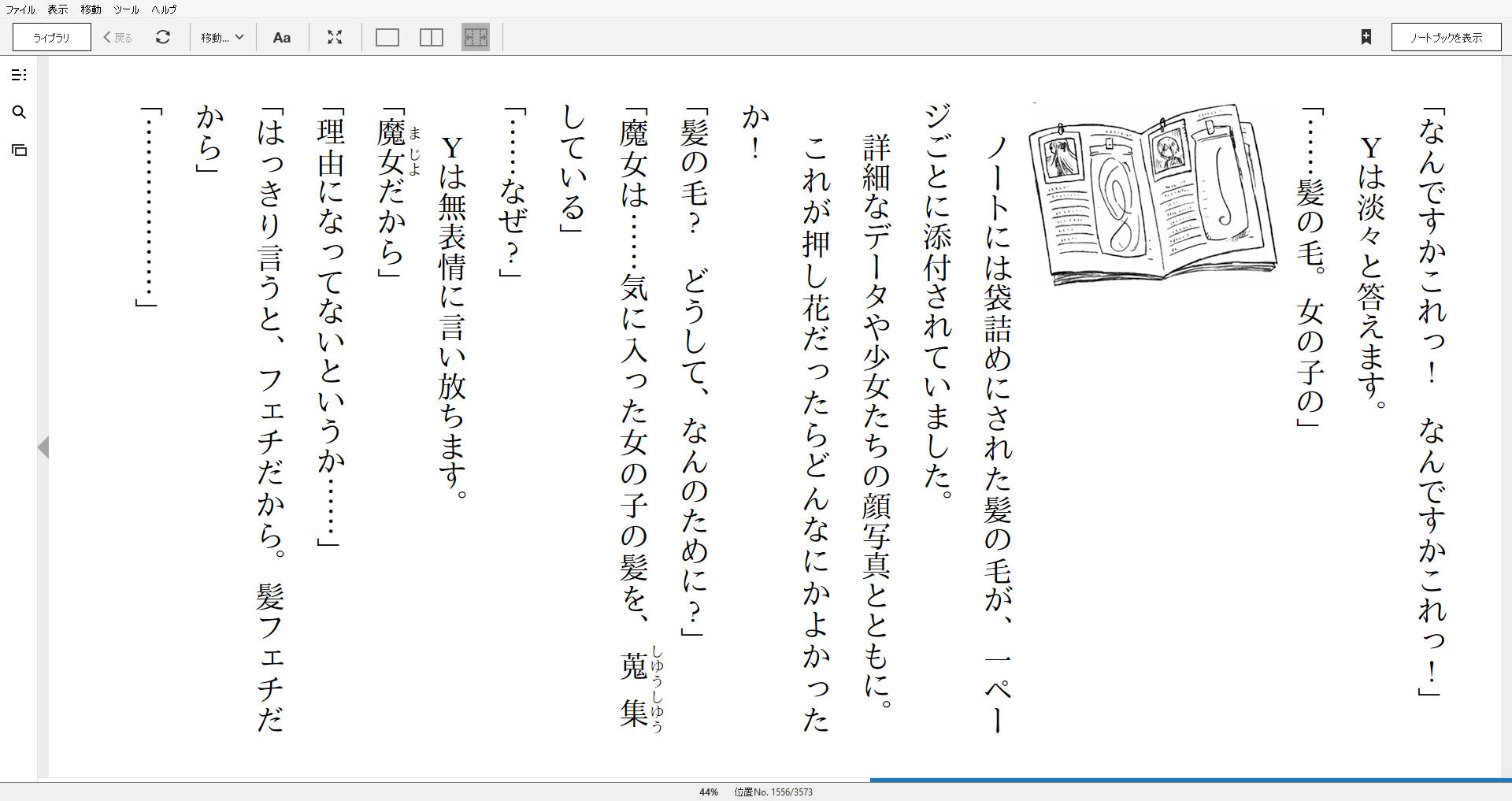This screenshot has width=1512, height=801.
Task: Click the blue reading progress bar
Action: (x=1191, y=780)
